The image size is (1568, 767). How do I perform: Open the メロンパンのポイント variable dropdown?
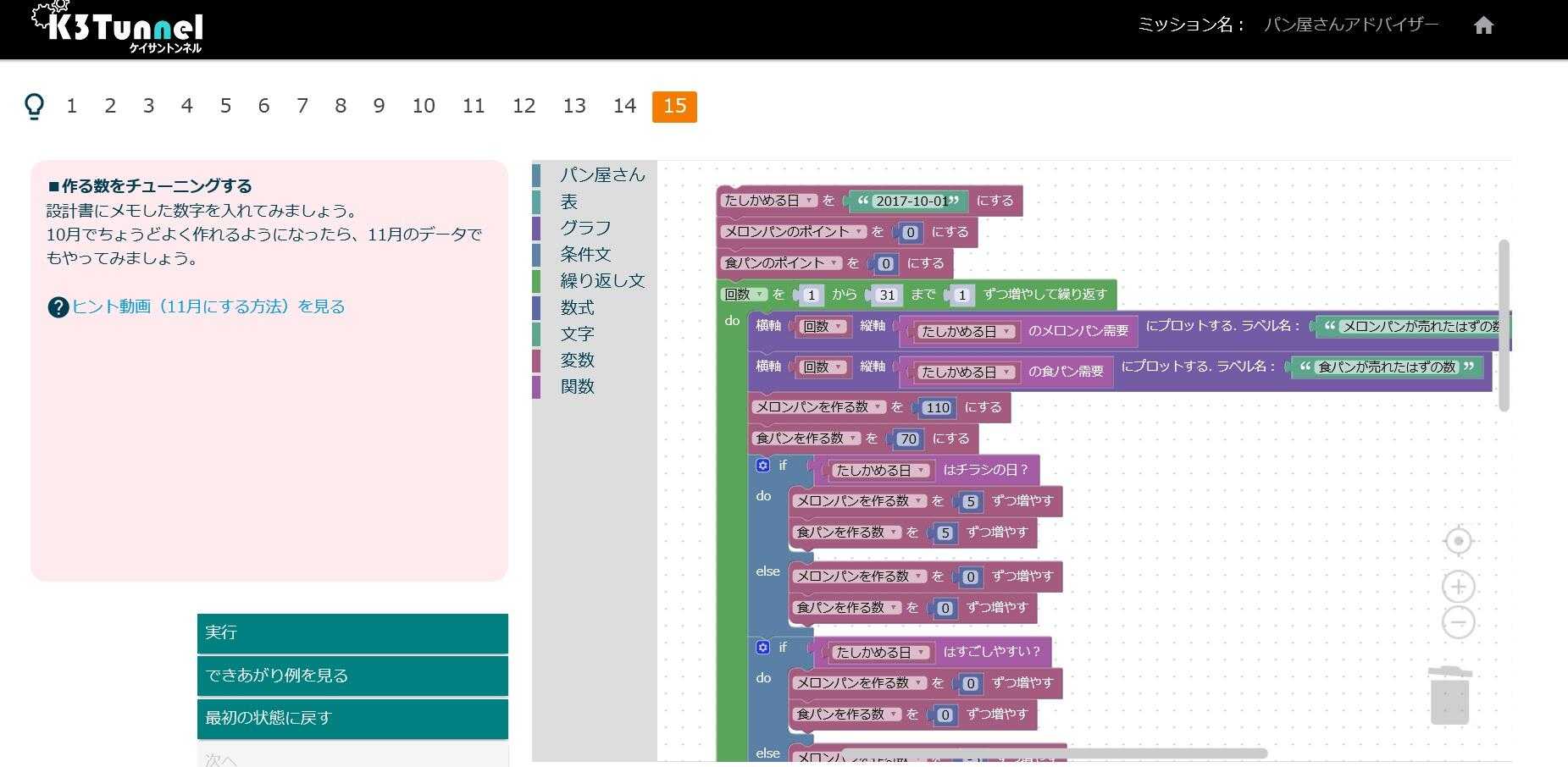[x=860, y=232]
